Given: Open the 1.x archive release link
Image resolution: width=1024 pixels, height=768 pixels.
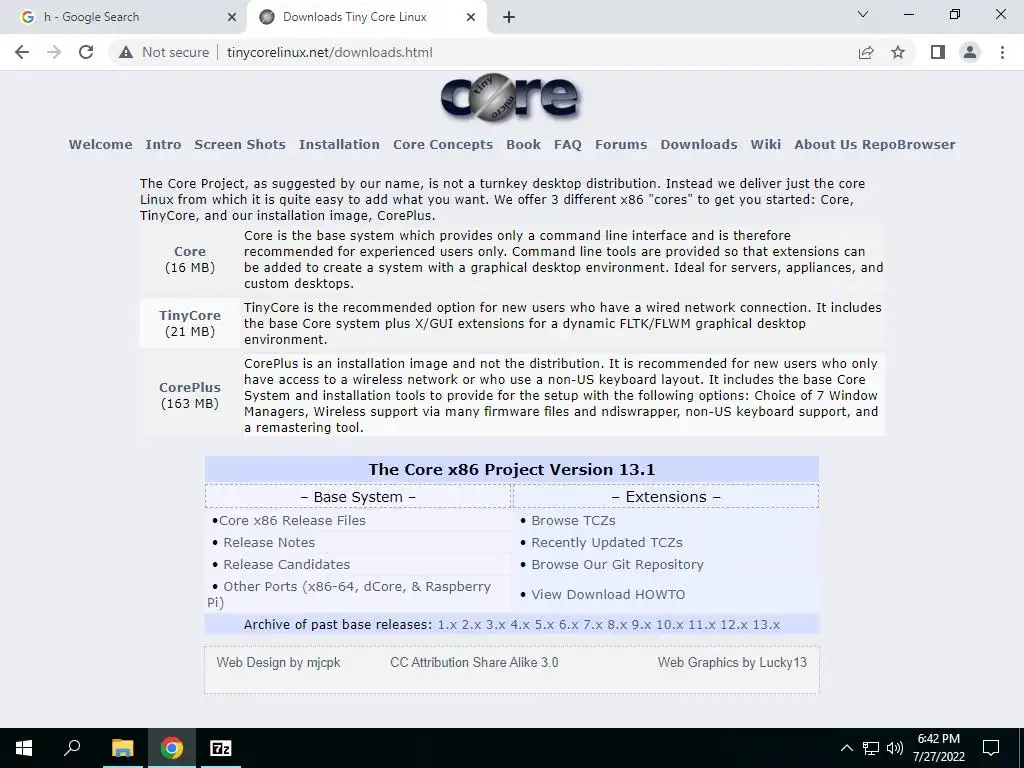Looking at the screenshot, I should (447, 624).
